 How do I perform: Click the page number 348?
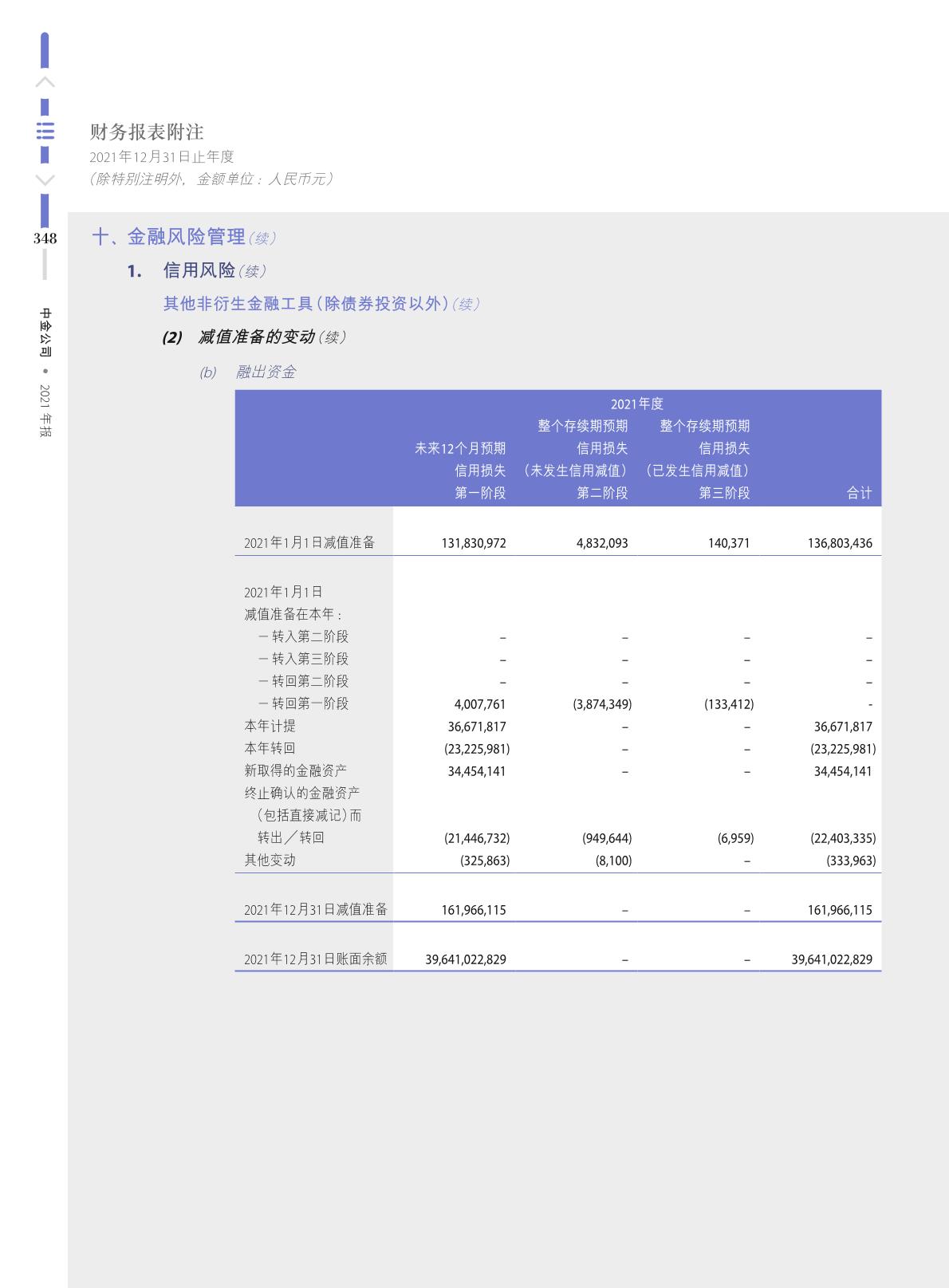click(x=45, y=238)
